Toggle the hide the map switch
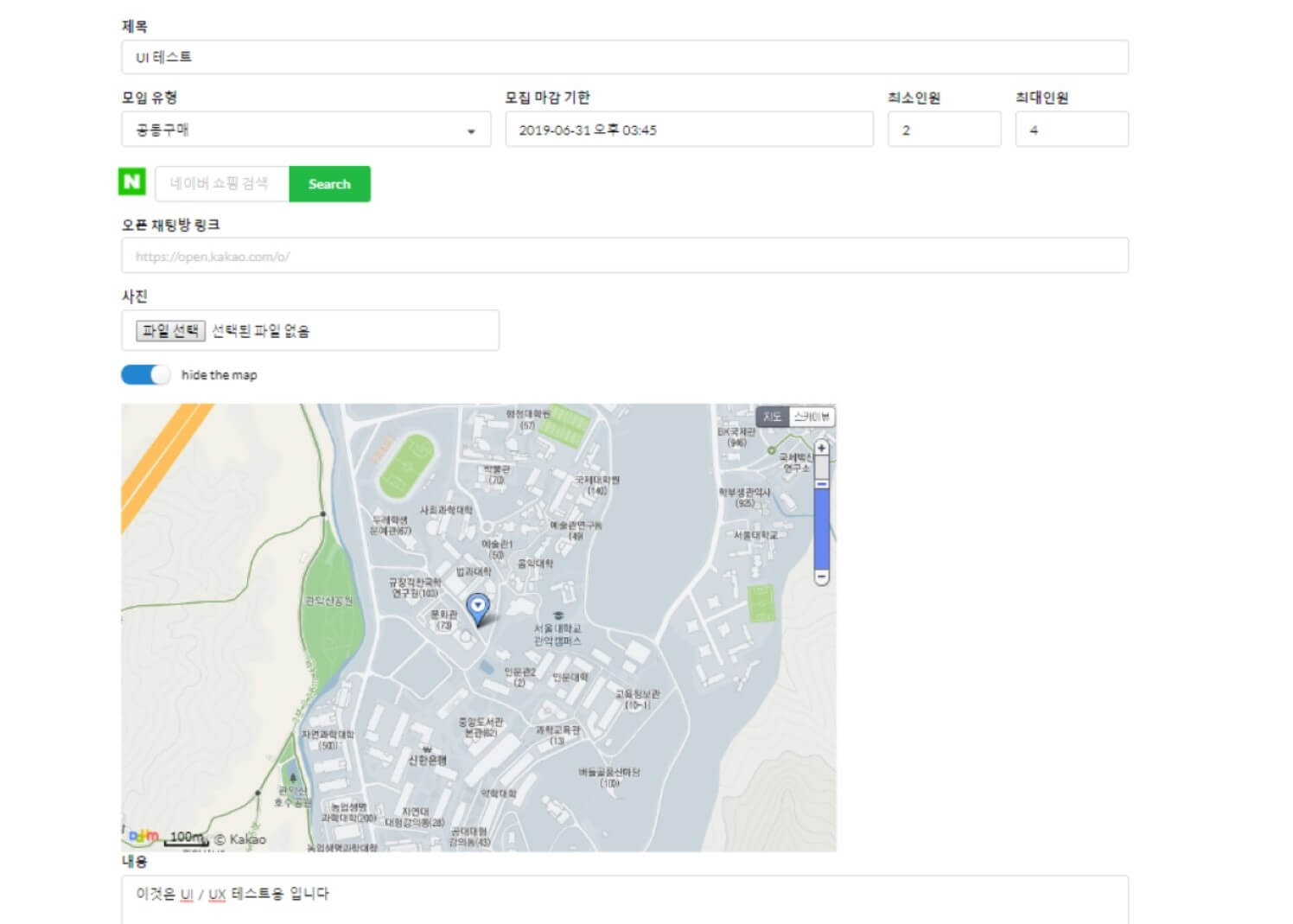The width and height of the screenshot is (1293, 924). (x=145, y=374)
